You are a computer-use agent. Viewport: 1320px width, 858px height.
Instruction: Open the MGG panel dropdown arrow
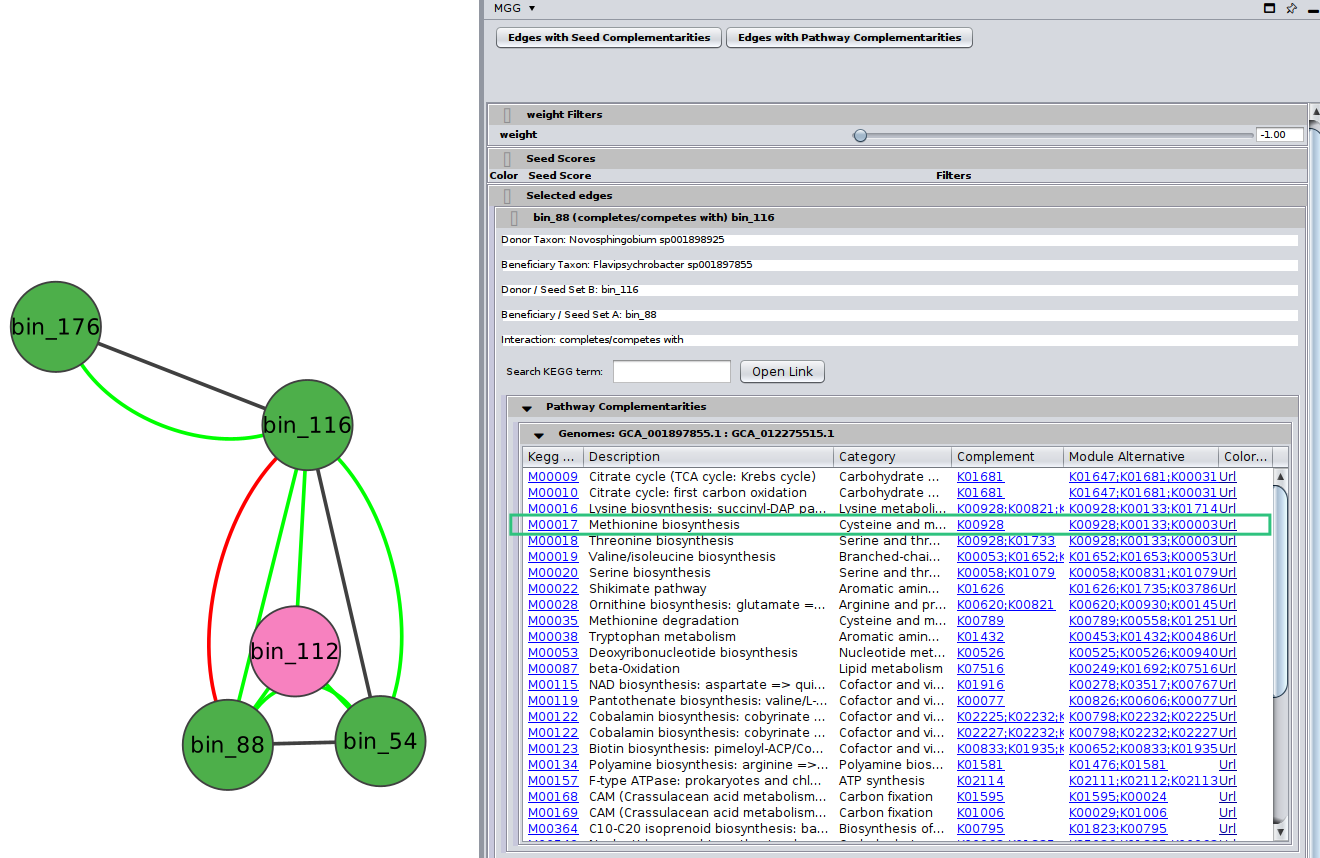(x=532, y=8)
